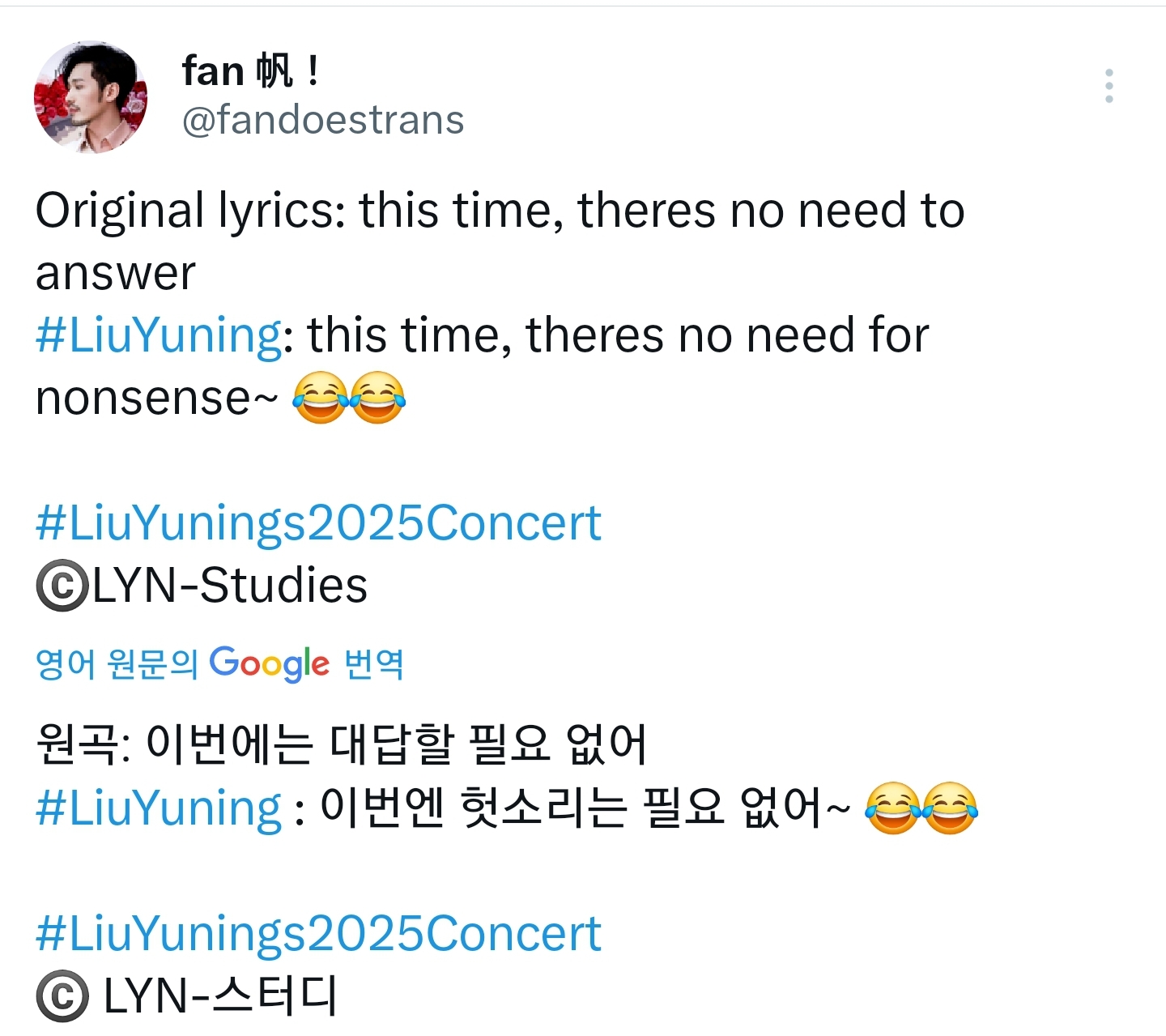Open the three-dot more options menu
The height and width of the screenshot is (1036, 1166).
(1109, 86)
